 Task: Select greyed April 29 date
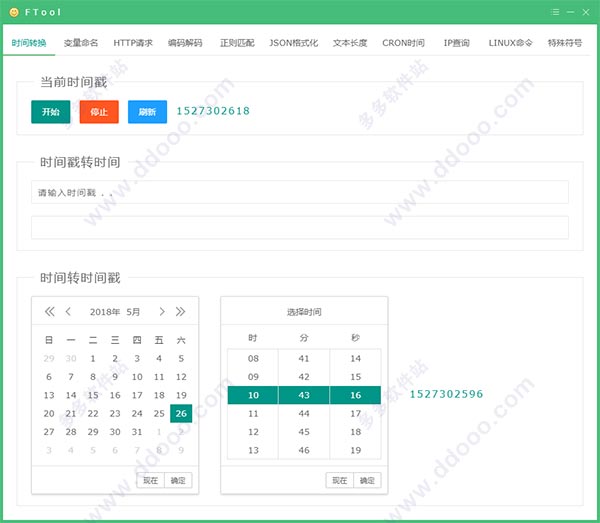pos(49,358)
